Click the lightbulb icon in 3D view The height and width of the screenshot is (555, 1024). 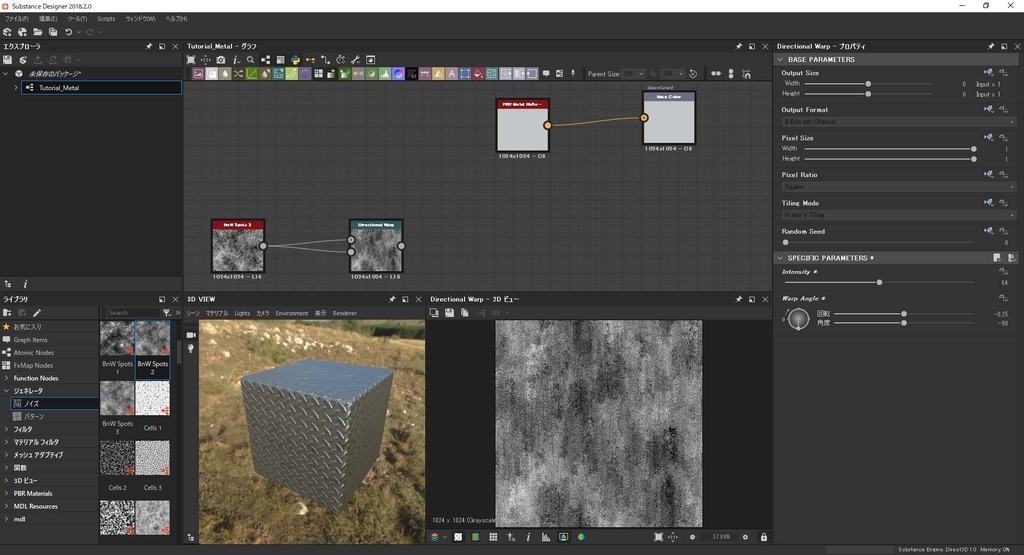click(191, 348)
